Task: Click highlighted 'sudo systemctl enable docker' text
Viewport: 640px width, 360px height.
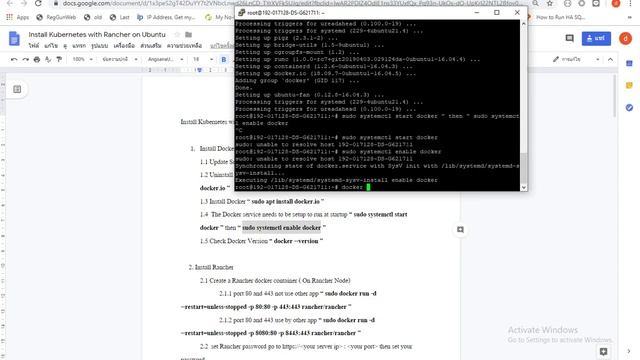Action: click(282, 227)
